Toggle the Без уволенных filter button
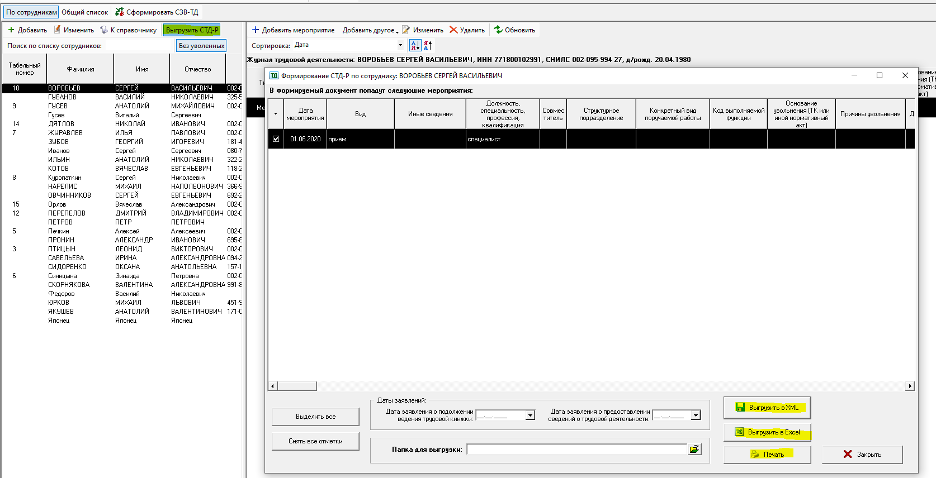The width and height of the screenshot is (936, 478). [x=201, y=45]
